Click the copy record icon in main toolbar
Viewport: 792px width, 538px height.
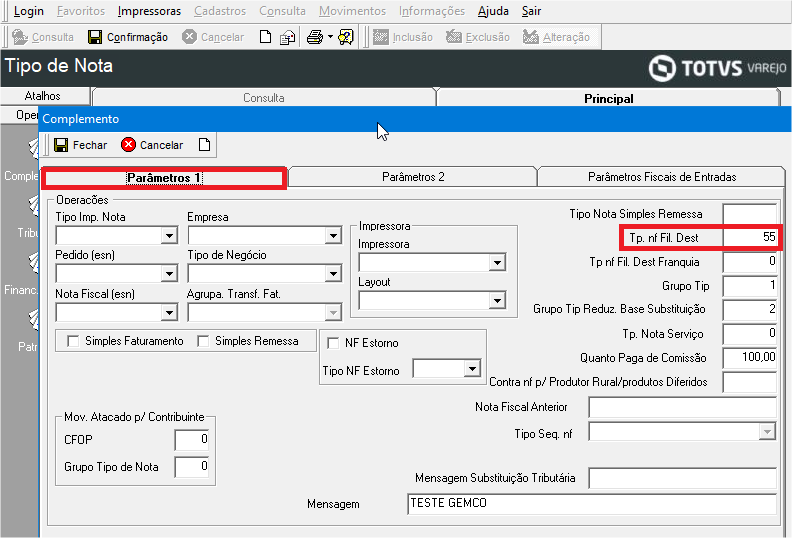[287, 37]
